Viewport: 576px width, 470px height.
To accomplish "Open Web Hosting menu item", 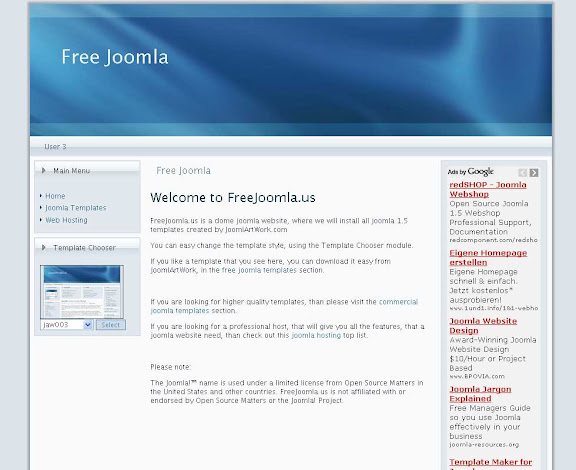I will pos(66,220).
